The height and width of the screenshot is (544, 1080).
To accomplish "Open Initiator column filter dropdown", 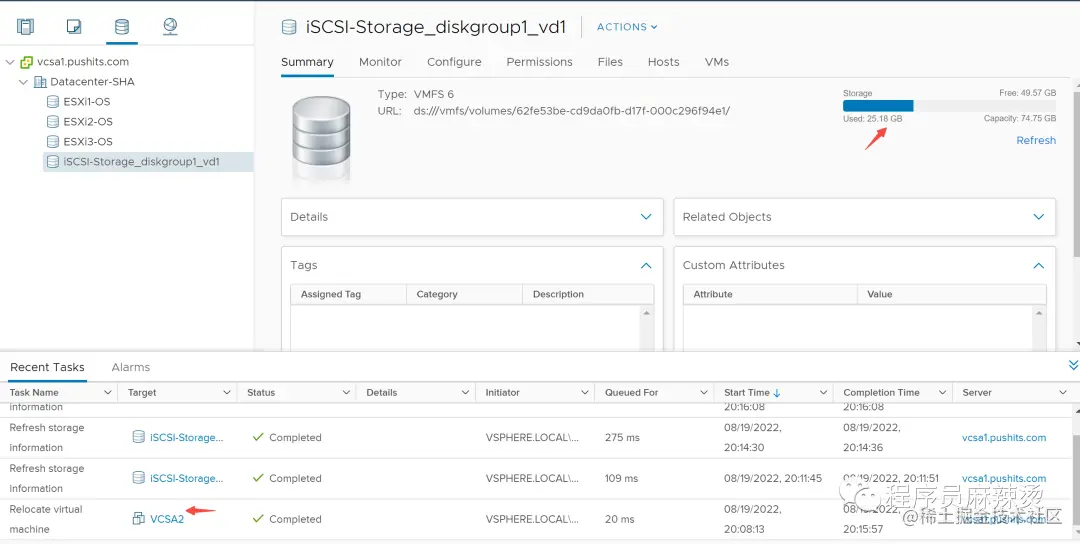I will [584, 393].
